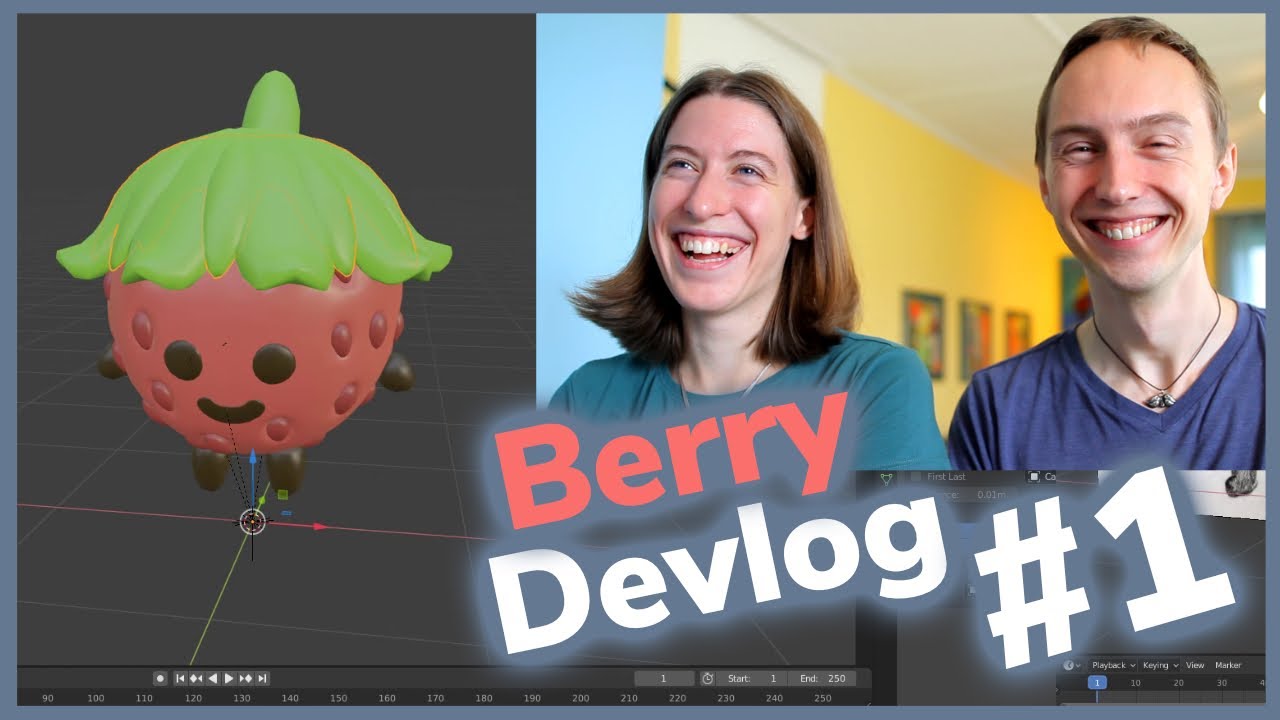The height and width of the screenshot is (720, 1280).
Task: Click frame 100 on the timeline ruler
Action: tap(96, 698)
